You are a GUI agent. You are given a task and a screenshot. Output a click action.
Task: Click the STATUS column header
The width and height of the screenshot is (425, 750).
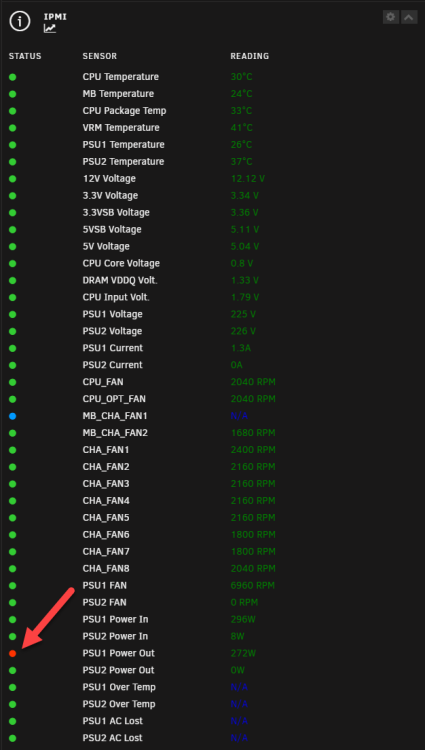coord(25,56)
